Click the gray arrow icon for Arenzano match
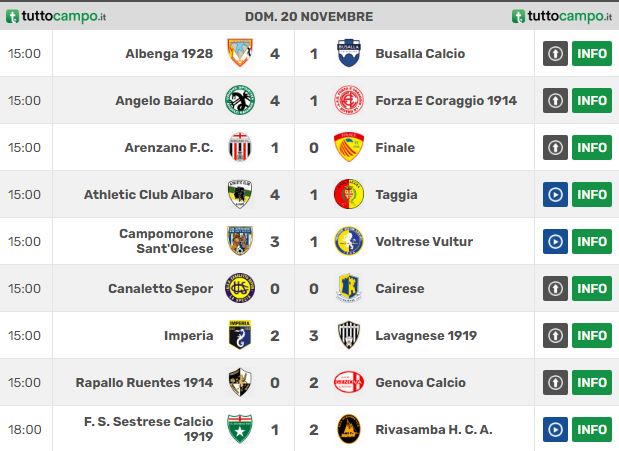The image size is (619, 451). [555, 147]
